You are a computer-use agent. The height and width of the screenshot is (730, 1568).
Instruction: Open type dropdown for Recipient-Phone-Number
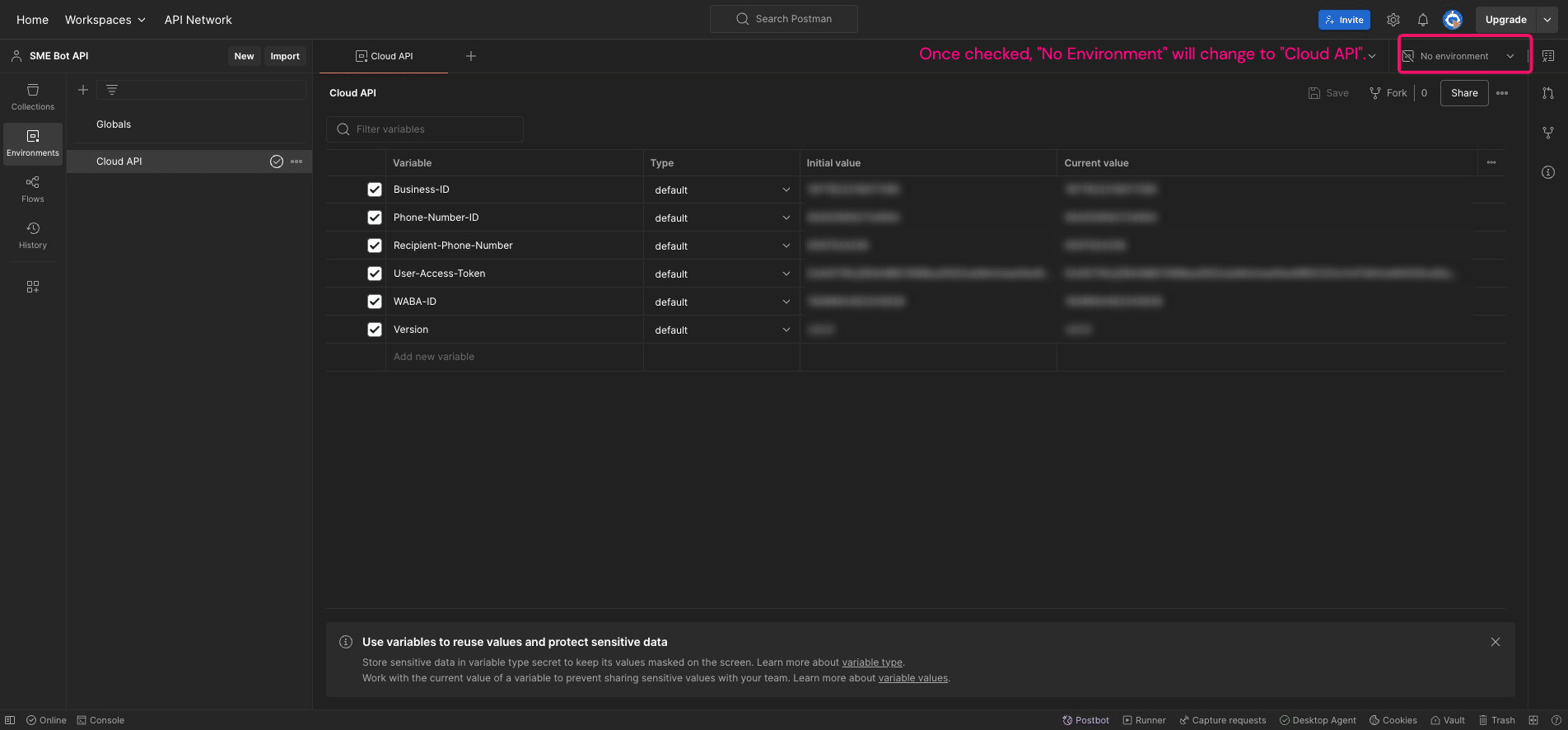point(721,246)
